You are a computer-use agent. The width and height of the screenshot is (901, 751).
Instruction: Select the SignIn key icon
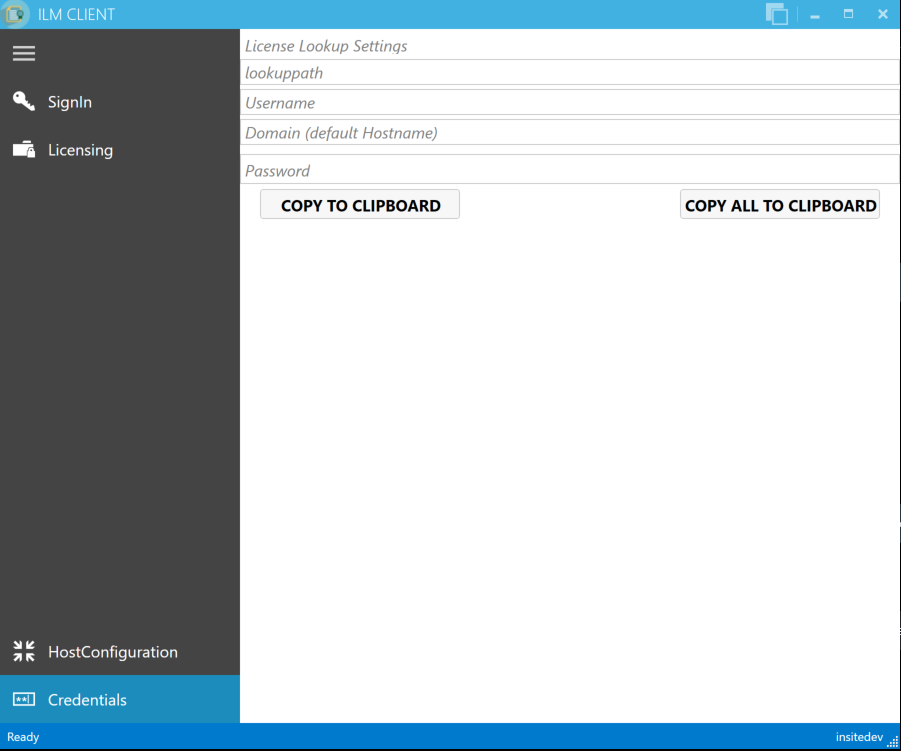pos(23,100)
